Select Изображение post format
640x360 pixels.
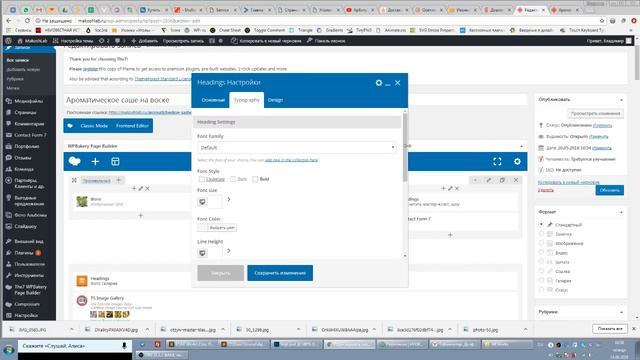(541, 243)
